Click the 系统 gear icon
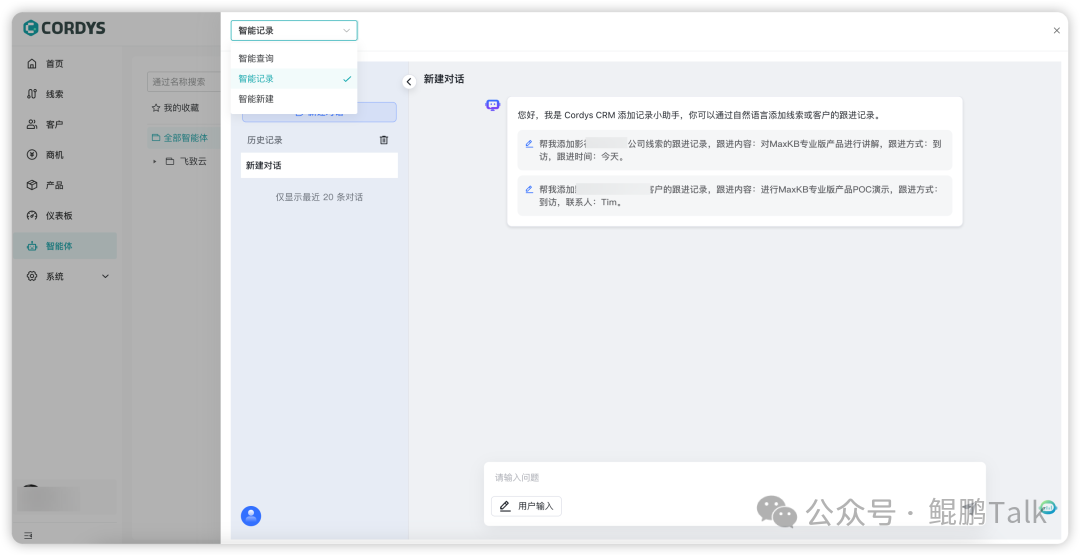Screen dimensions: 1080x555 point(32,276)
